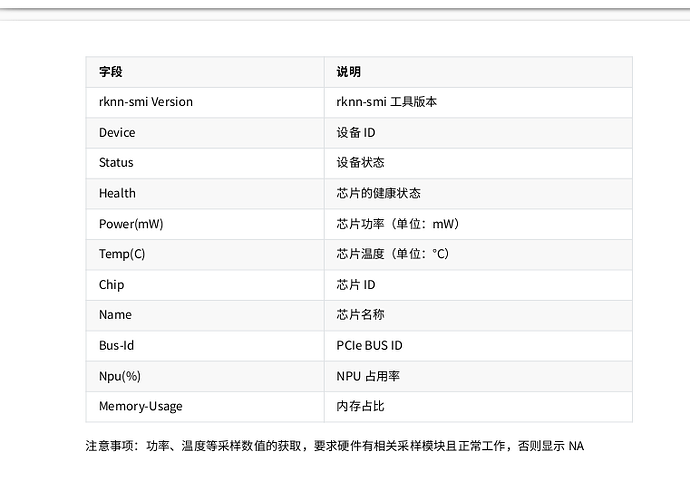The height and width of the screenshot is (481, 690).
Task: Click the Name field cell
Action: [x=205, y=315]
